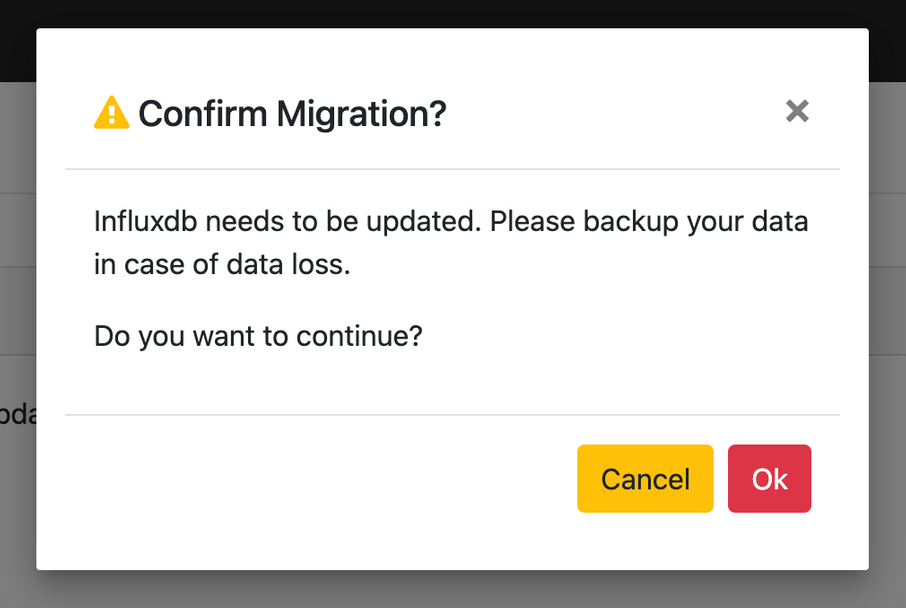906x608 pixels.
Task: Click the "Do you want to continue?" text
Action: [258, 336]
